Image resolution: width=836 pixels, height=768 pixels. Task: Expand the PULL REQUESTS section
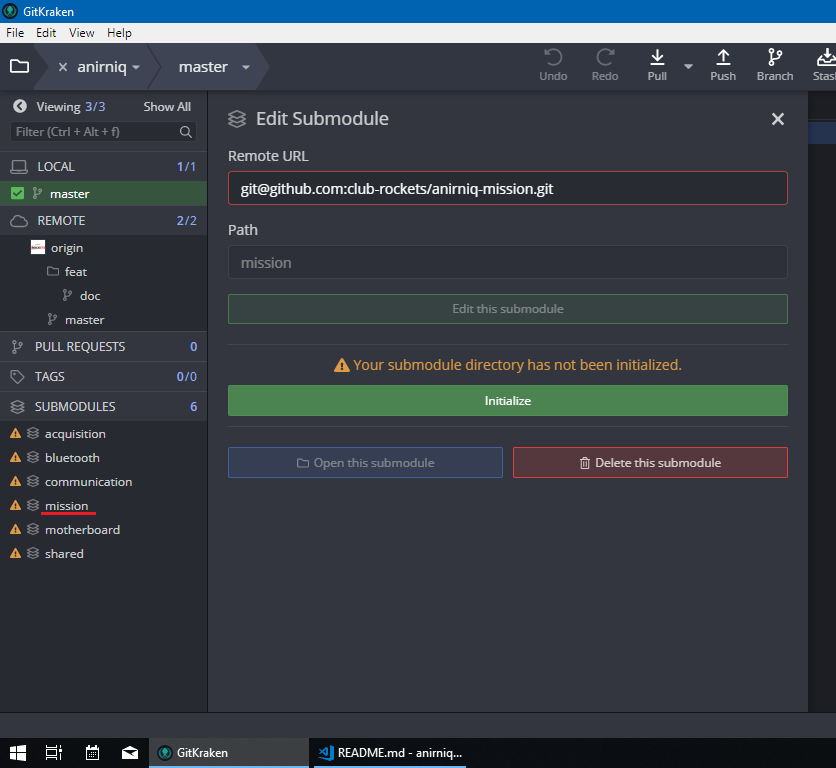[x=103, y=347]
